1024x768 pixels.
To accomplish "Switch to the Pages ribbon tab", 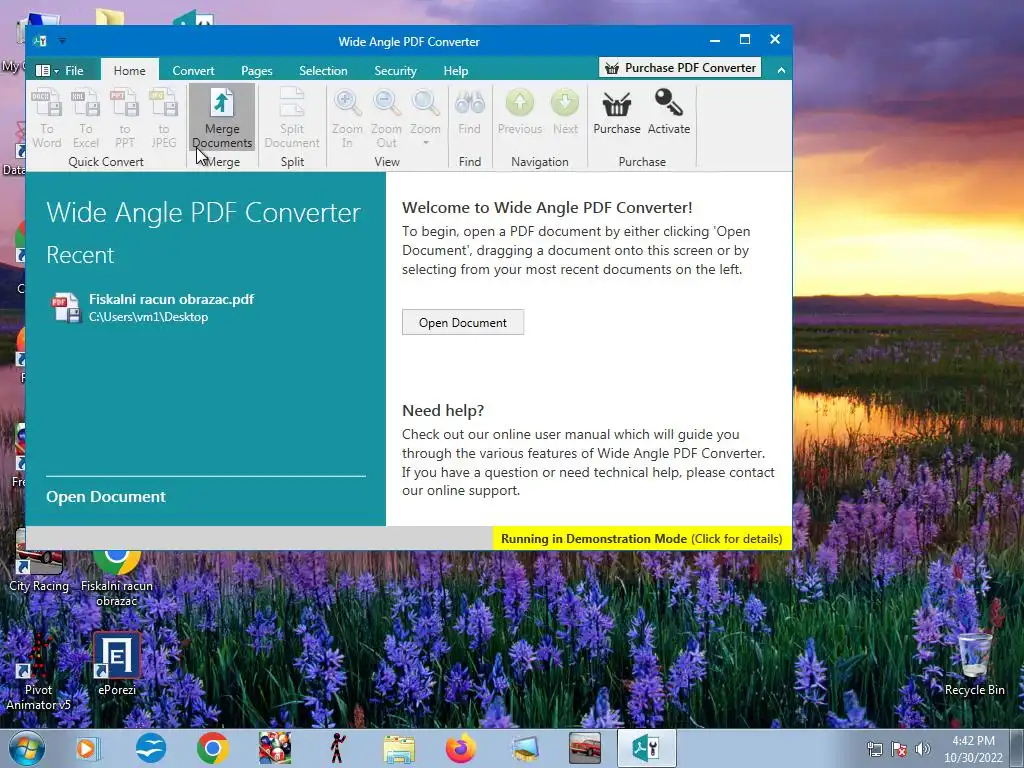I will [x=257, y=71].
